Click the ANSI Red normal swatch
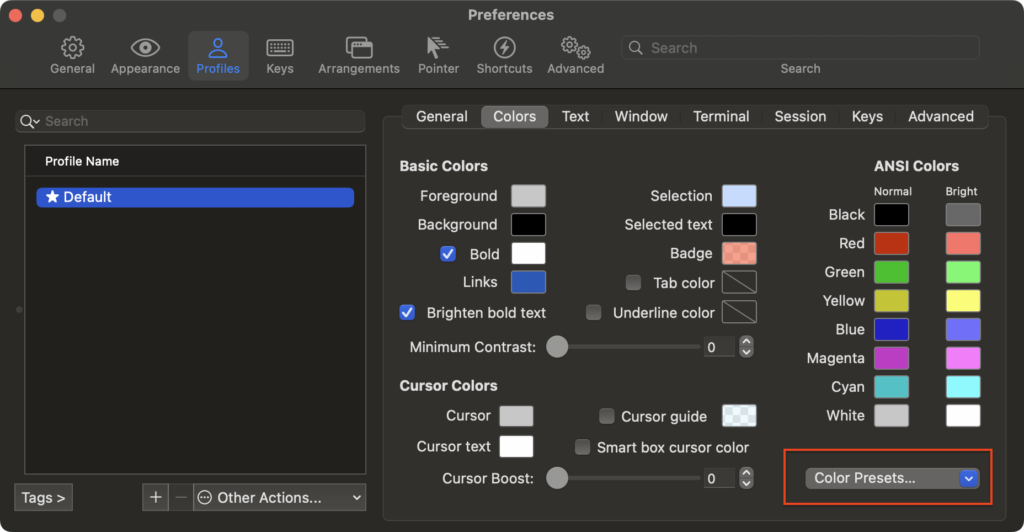 891,243
